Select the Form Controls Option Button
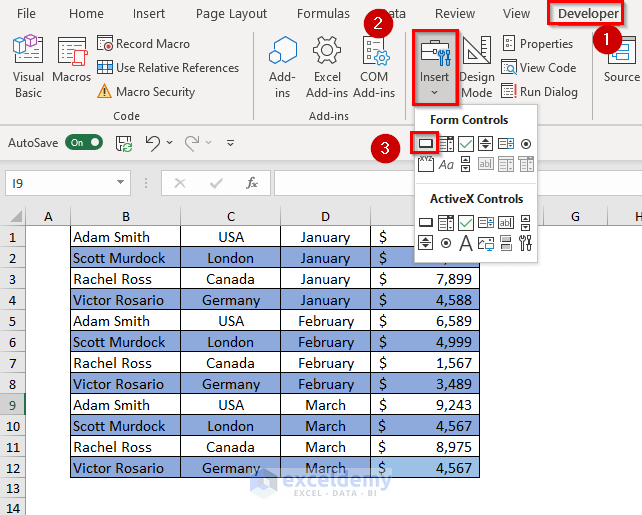The height and width of the screenshot is (515, 642). pos(526,144)
